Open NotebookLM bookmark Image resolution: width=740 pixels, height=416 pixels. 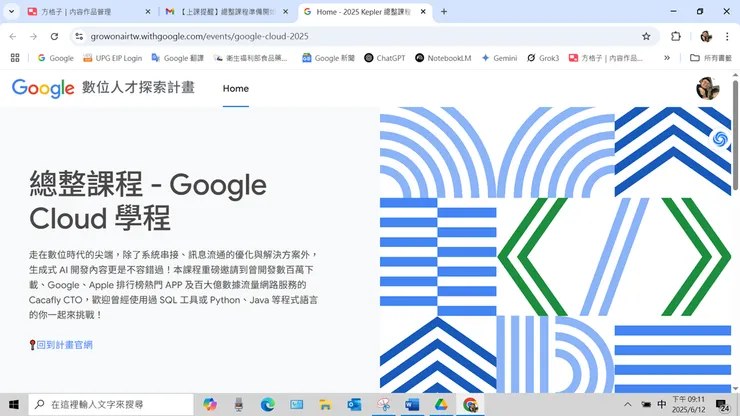coord(443,58)
